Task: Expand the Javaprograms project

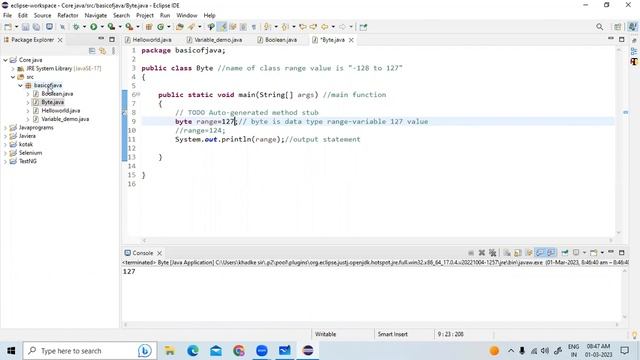Action: coord(5,127)
